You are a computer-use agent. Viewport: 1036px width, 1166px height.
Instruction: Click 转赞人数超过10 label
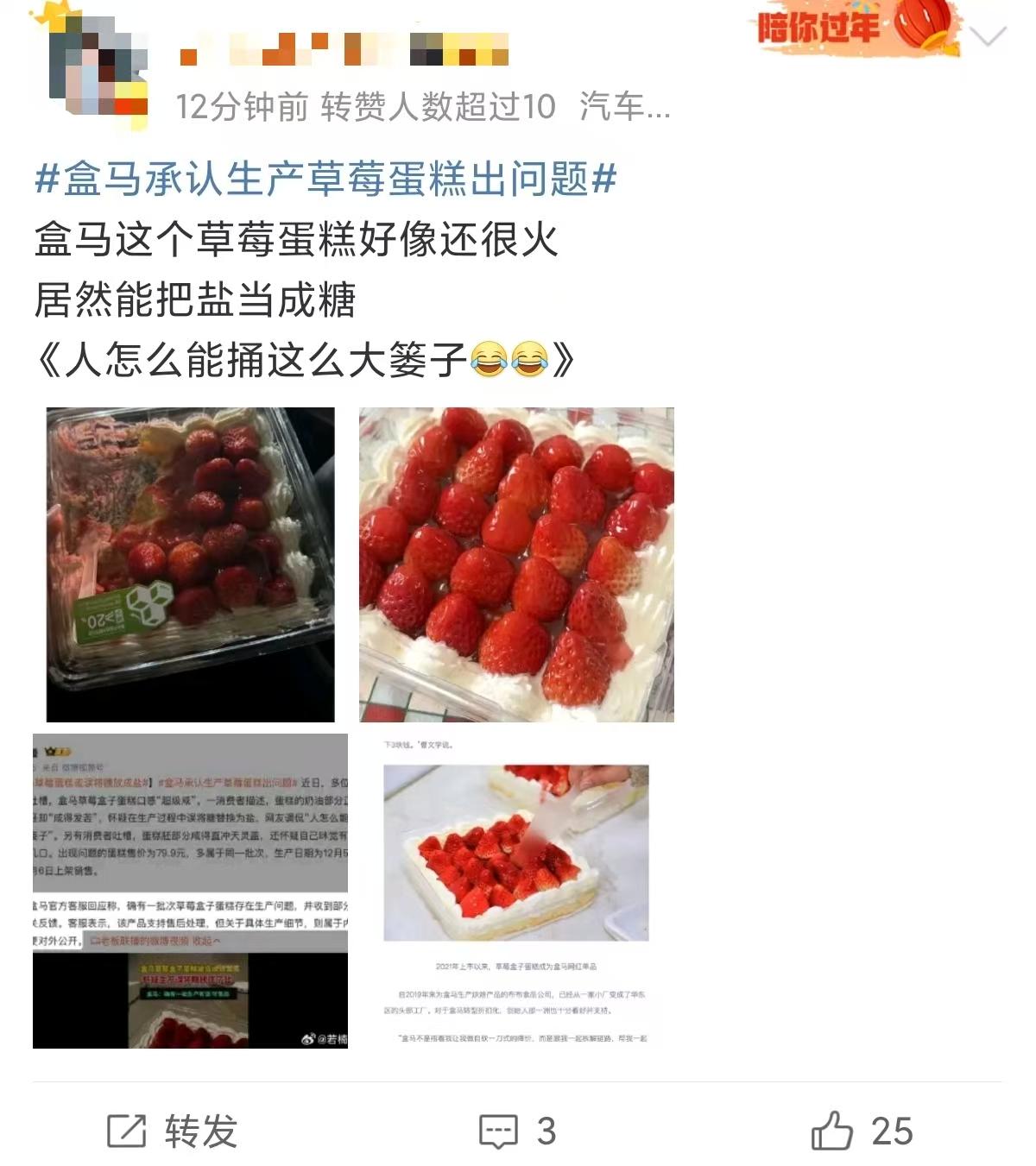click(438, 107)
